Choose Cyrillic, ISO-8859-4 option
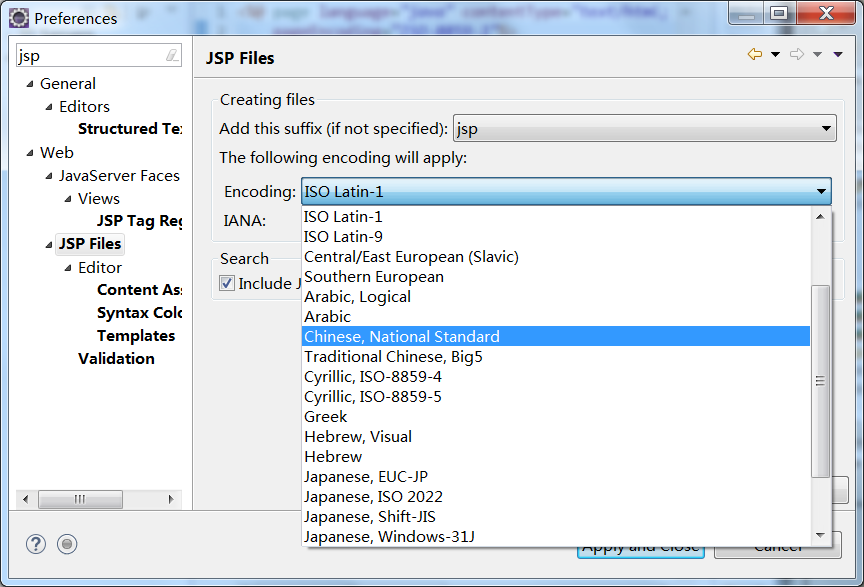Viewport: 864px width, 587px height. click(x=556, y=376)
